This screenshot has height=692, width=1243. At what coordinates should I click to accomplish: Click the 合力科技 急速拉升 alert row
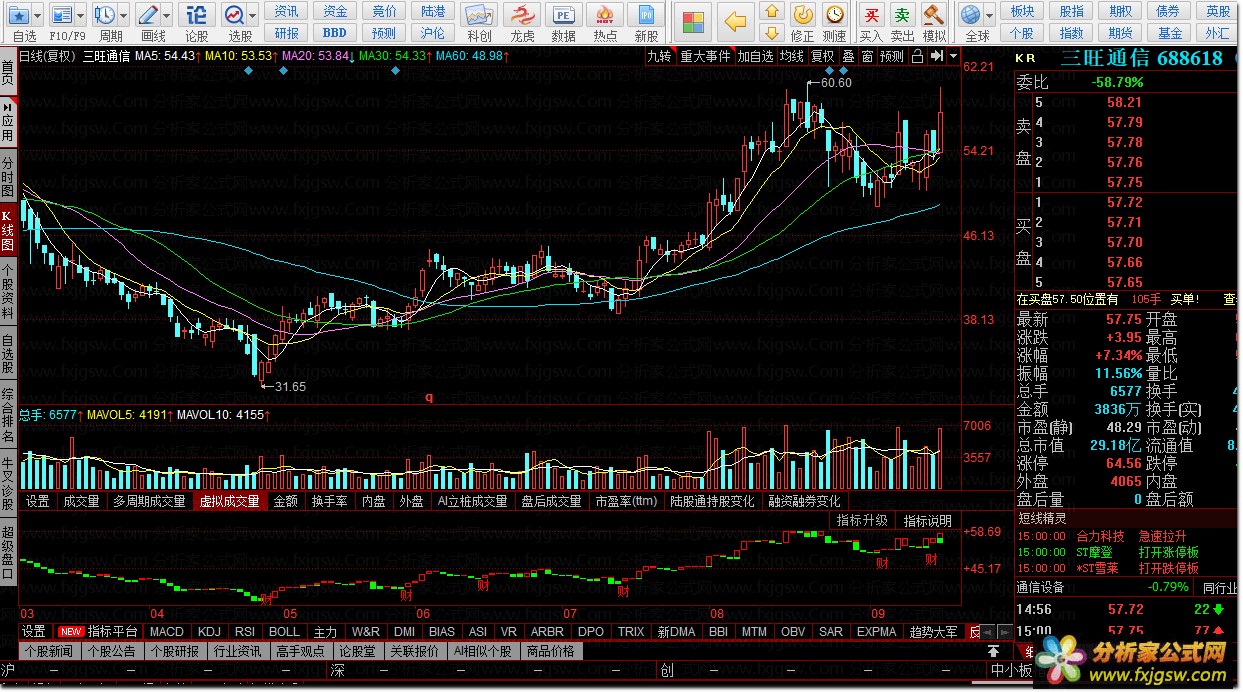(x=1126, y=537)
